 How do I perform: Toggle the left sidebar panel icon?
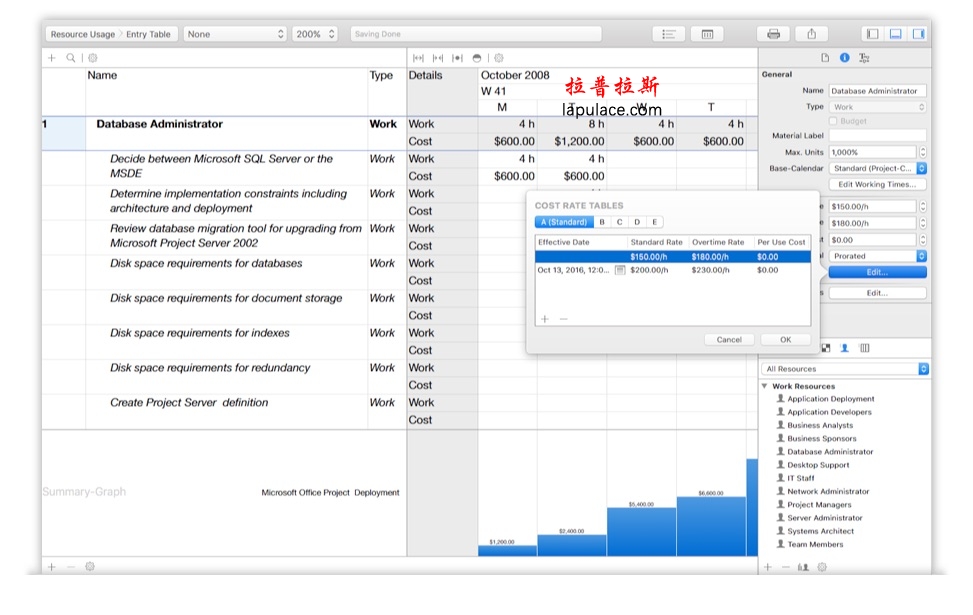coord(872,34)
